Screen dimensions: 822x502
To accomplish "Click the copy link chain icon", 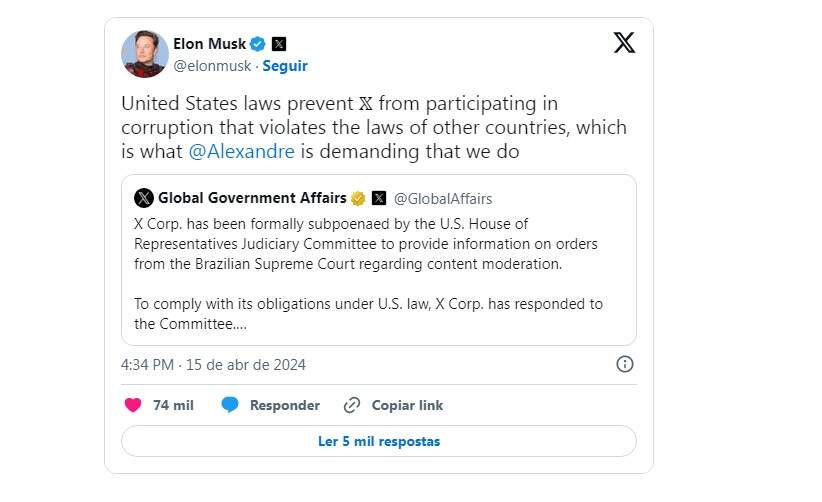I will 351,405.
